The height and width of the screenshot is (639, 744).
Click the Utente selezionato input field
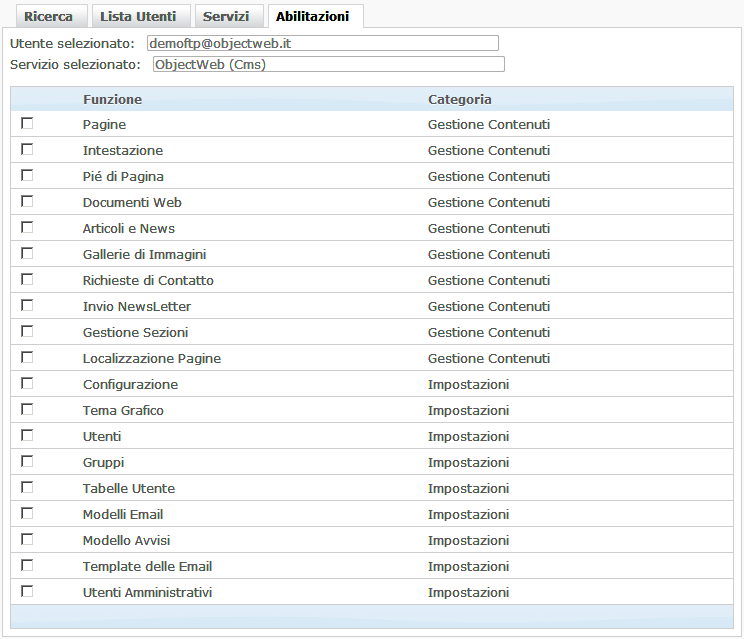(x=321, y=43)
